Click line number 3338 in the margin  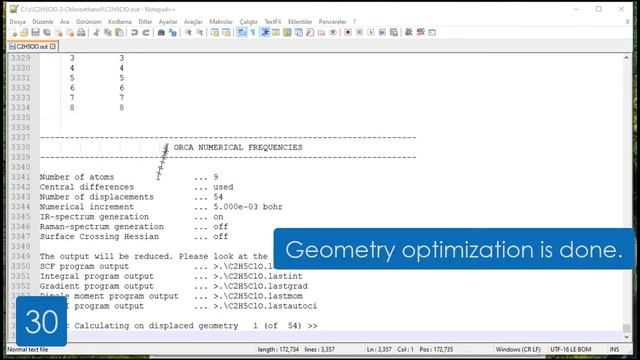21,147
